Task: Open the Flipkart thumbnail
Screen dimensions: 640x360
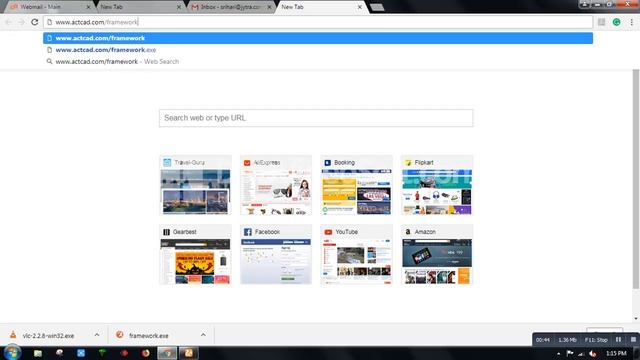Action: tap(437, 185)
